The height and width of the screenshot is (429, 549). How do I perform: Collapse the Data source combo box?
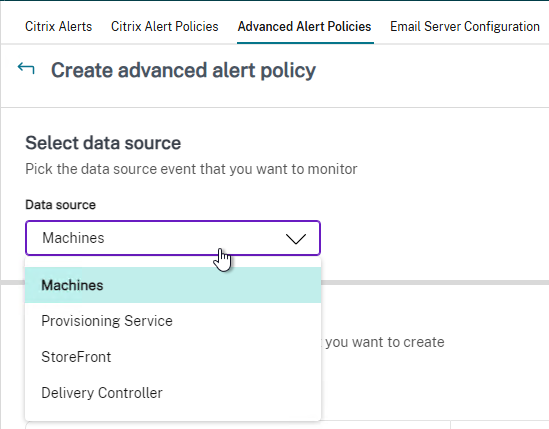tap(173, 238)
